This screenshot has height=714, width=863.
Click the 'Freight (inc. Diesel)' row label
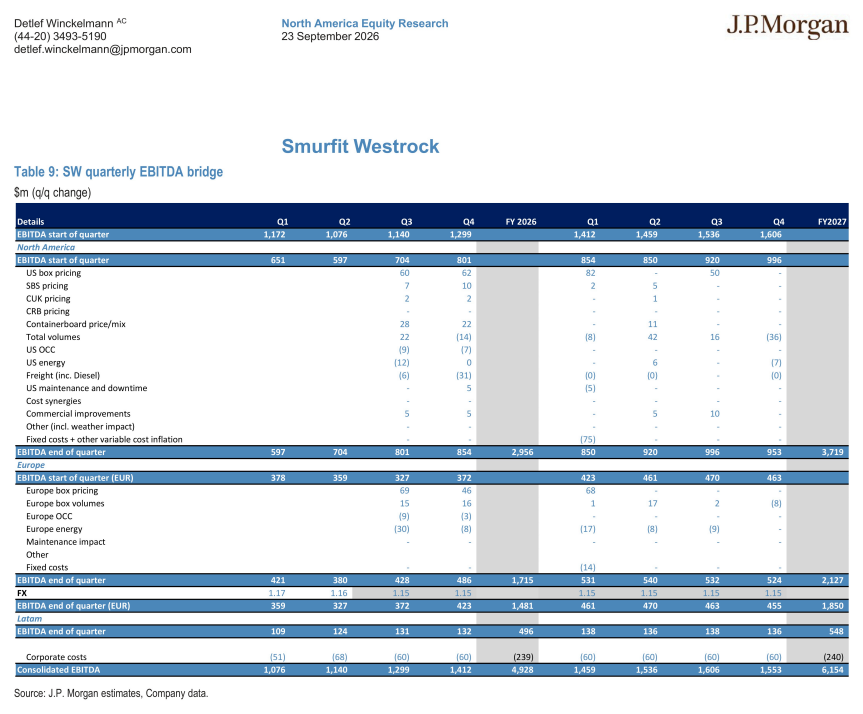point(63,375)
